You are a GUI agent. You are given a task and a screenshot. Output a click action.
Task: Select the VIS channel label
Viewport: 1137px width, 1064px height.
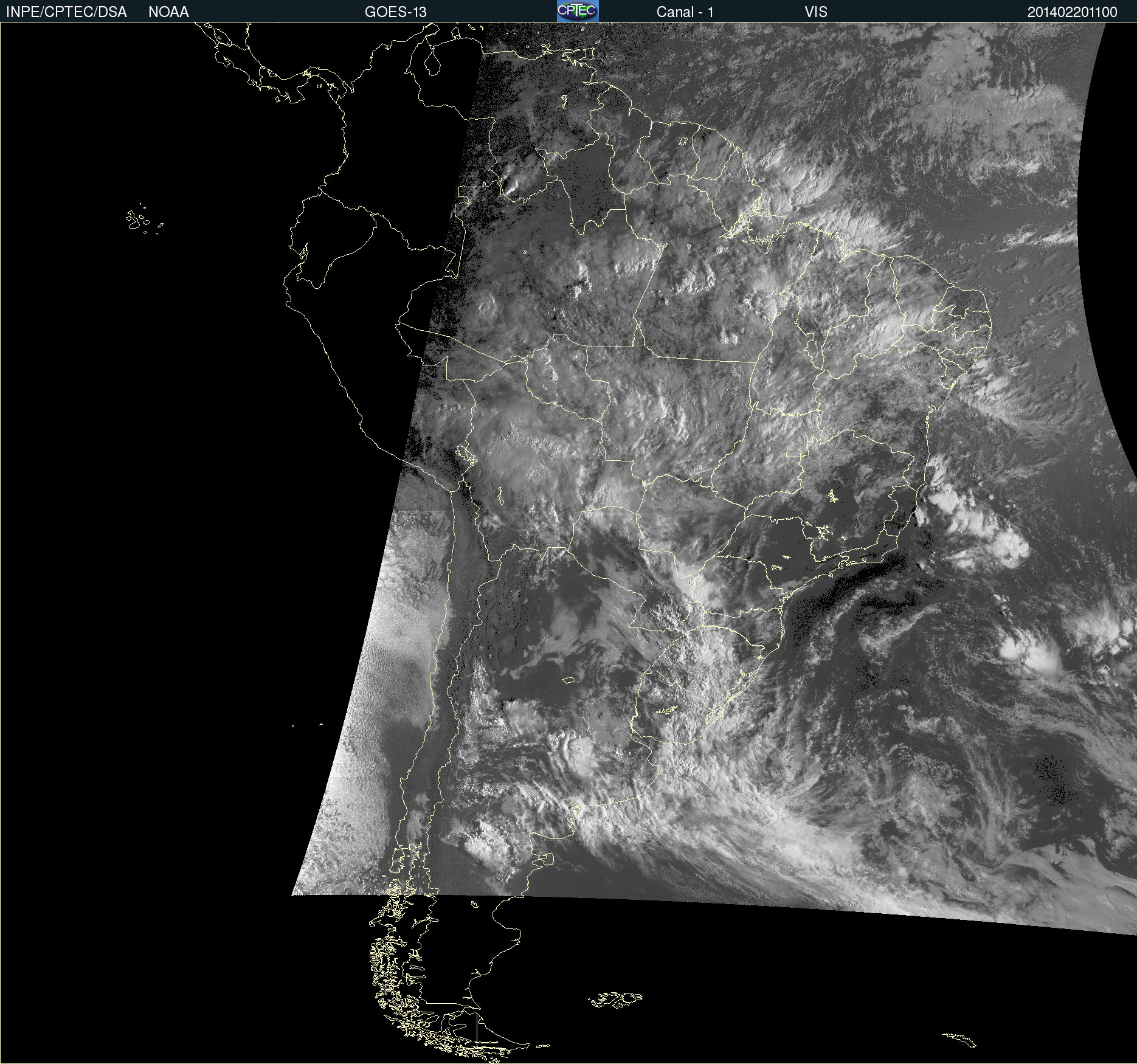tap(816, 12)
